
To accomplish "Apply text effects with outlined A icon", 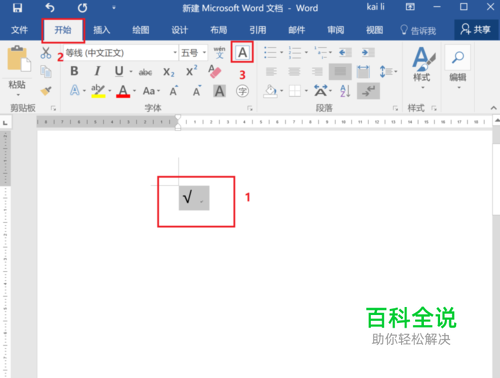I will tap(75, 90).
